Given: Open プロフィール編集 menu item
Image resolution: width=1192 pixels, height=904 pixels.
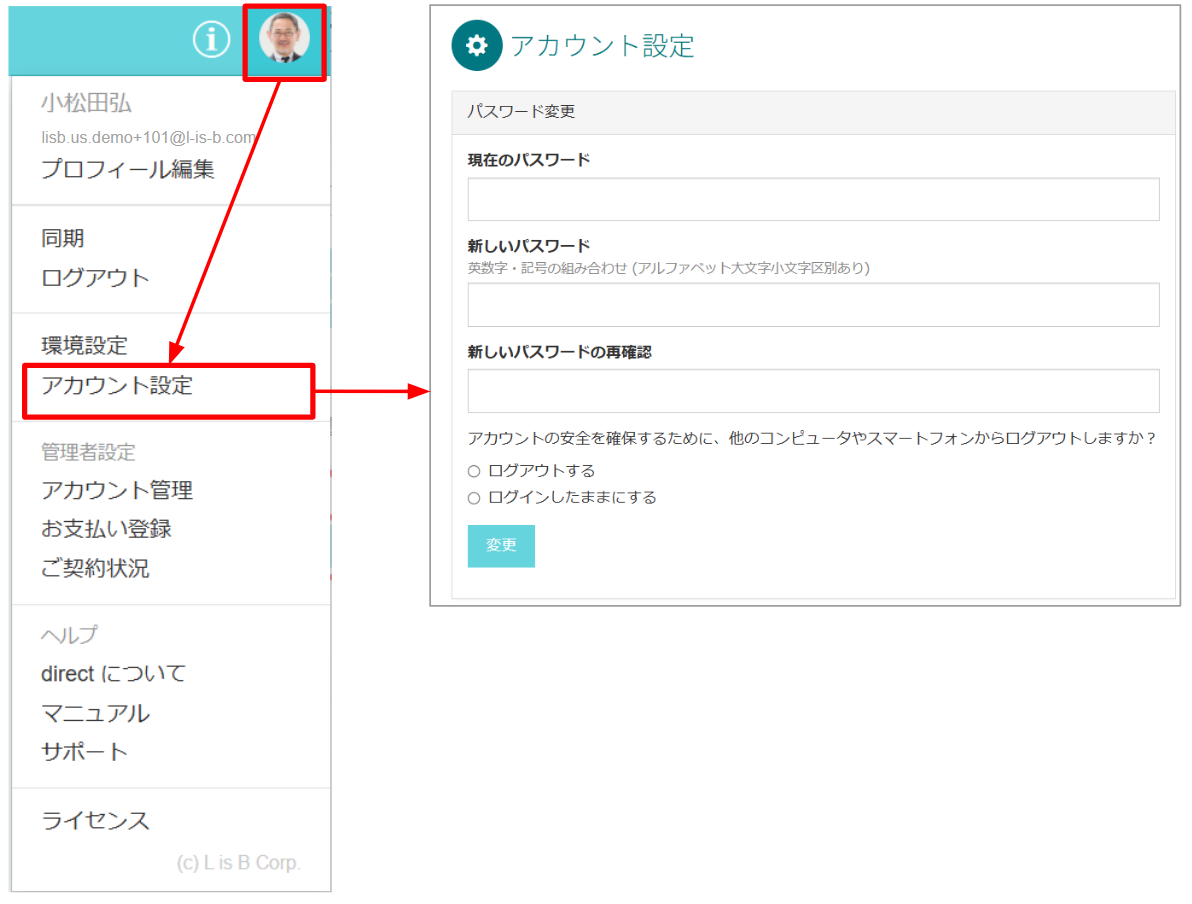Looking at the screenshot, I should click(128, 169).
